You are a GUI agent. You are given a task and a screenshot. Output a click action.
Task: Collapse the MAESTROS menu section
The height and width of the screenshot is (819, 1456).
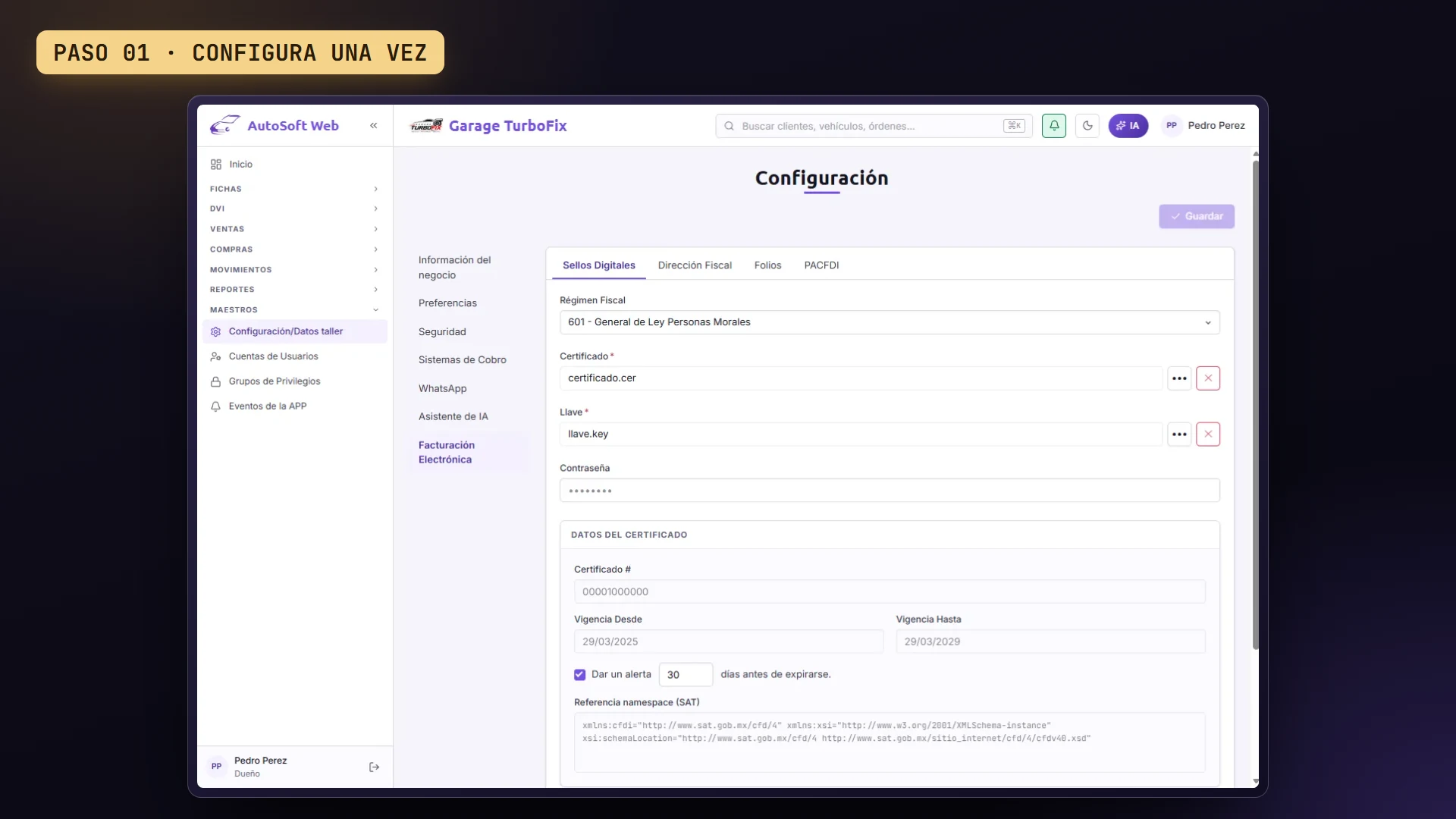[295, 310]
